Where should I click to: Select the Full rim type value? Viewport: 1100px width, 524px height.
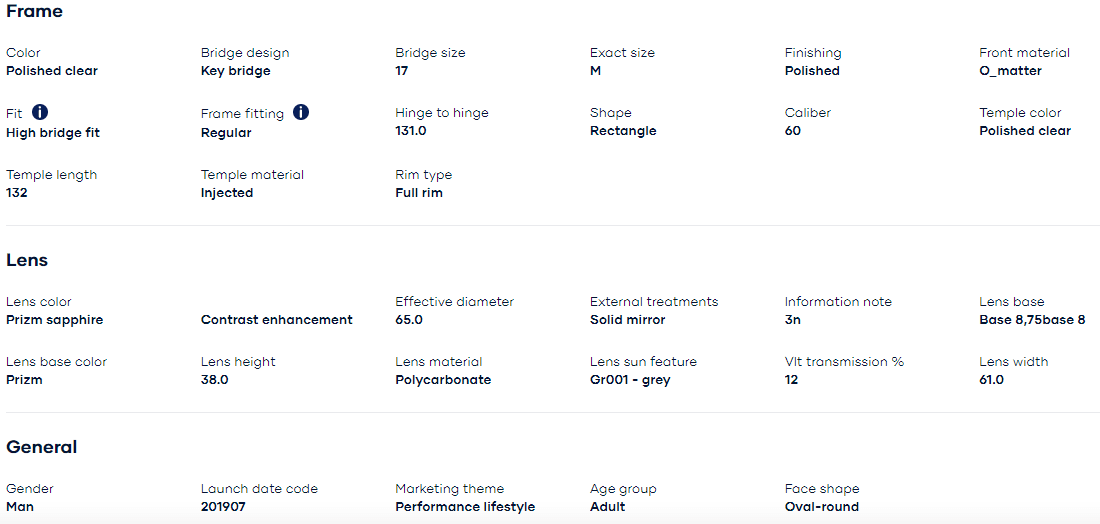(x=419, y=193)
